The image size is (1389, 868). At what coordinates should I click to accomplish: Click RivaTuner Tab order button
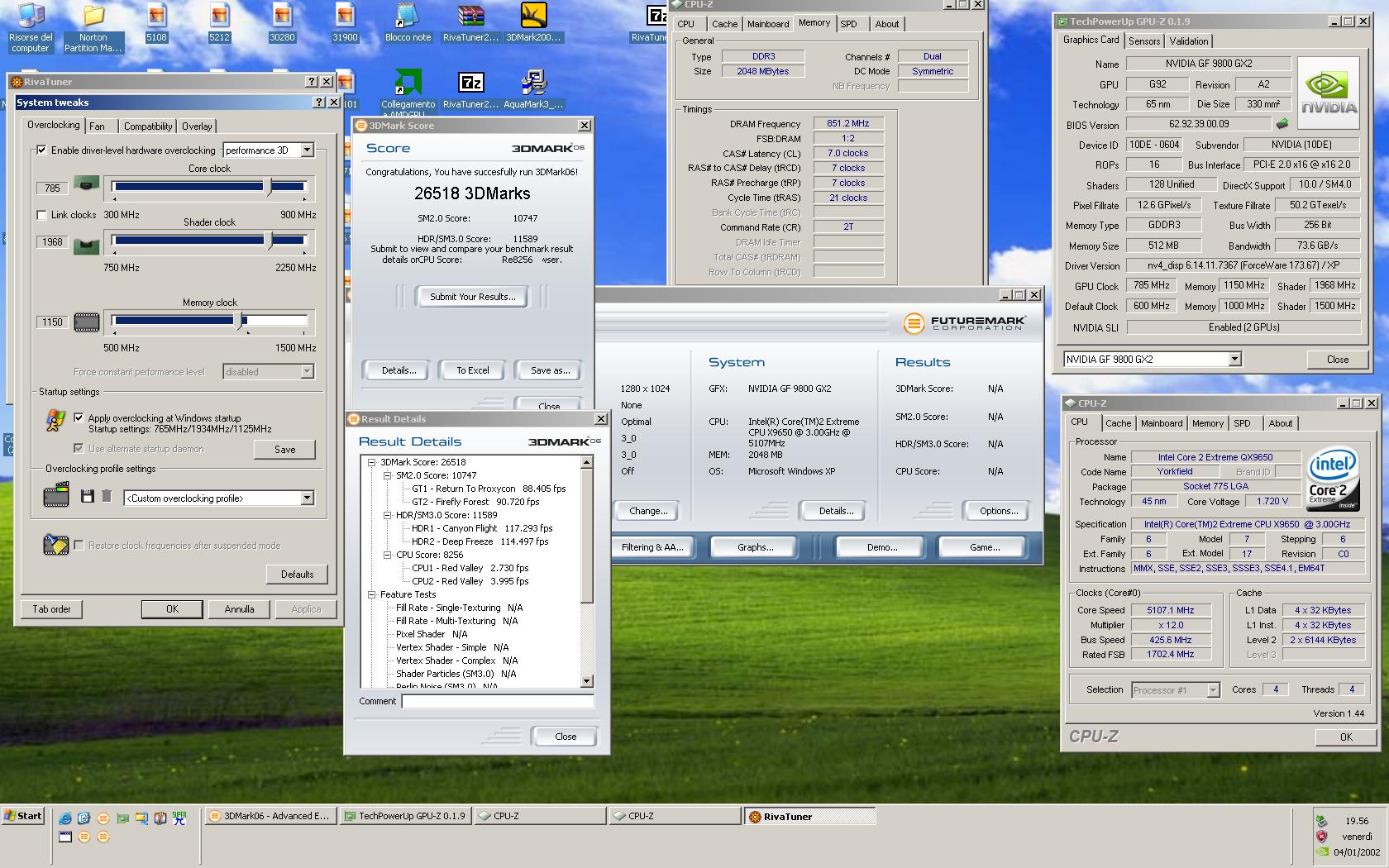click(x=52, y=609)
